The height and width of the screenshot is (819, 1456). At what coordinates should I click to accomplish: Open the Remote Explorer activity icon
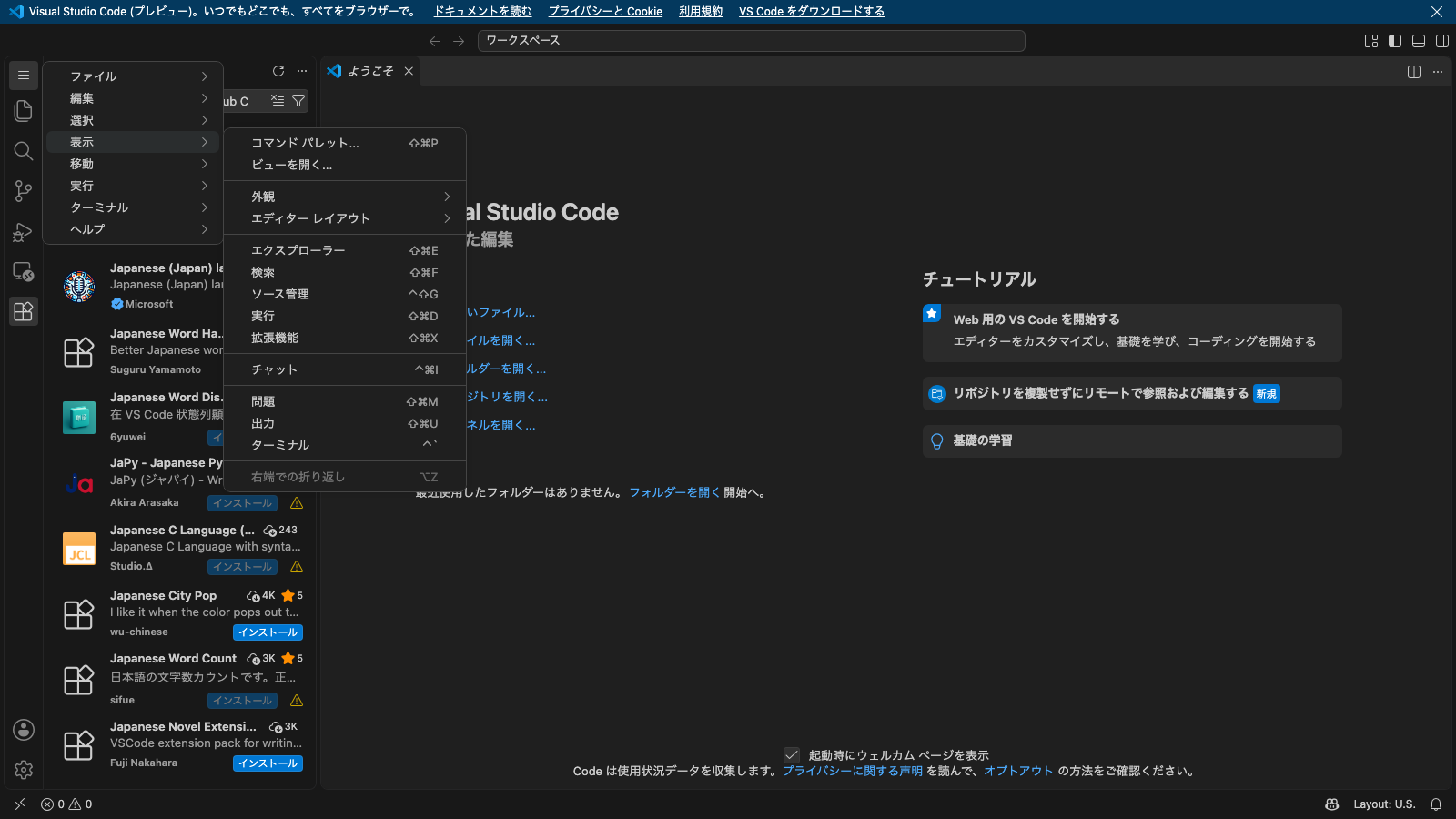coord(24,271)
